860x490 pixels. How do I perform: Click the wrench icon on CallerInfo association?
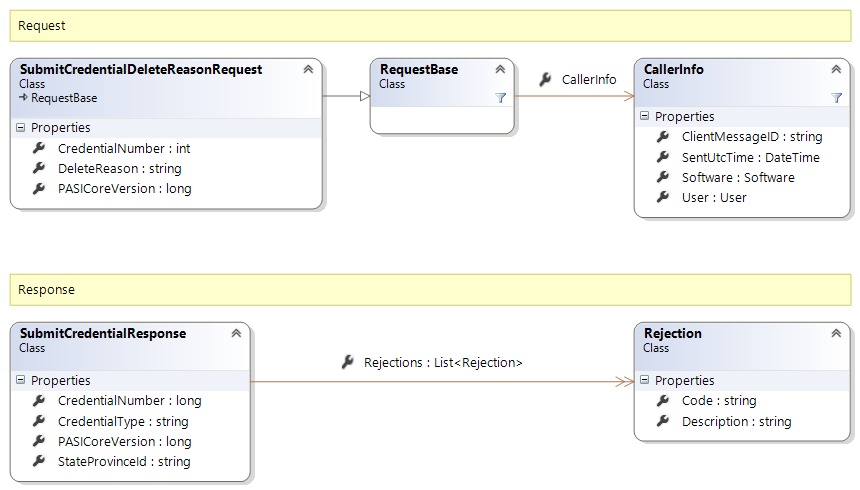[x=545, y=80]
